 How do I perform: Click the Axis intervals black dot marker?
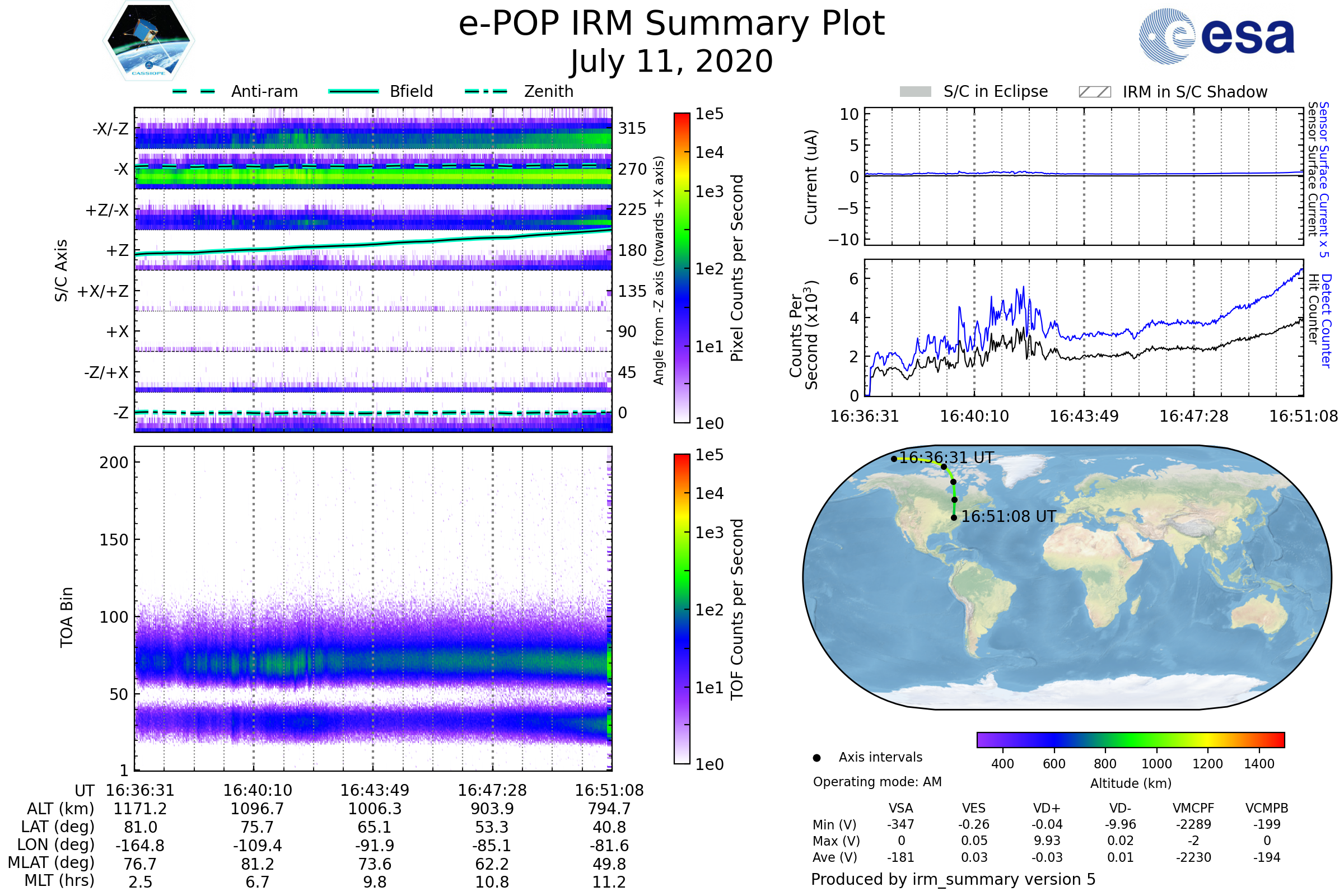(x=816, y=758)
